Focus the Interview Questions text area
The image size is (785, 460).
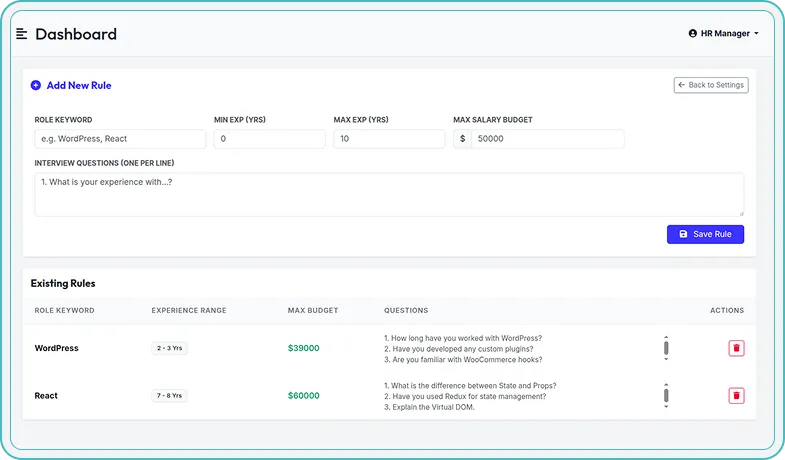(x=388, y=194)
